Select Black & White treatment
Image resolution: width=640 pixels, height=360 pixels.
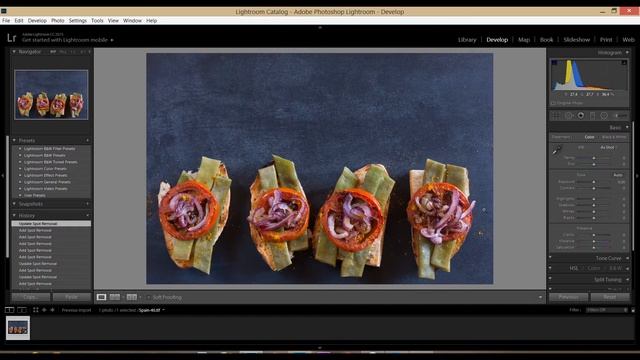pos(614,137)
